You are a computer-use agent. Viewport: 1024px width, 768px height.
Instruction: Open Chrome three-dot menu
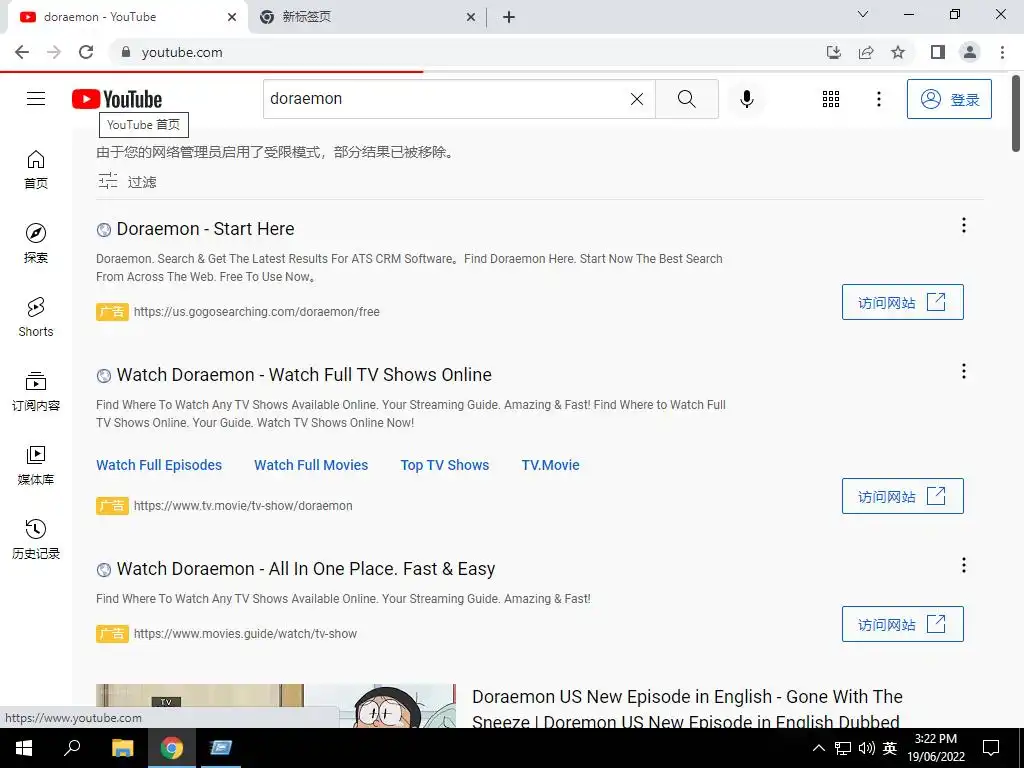click(1002, 52)
